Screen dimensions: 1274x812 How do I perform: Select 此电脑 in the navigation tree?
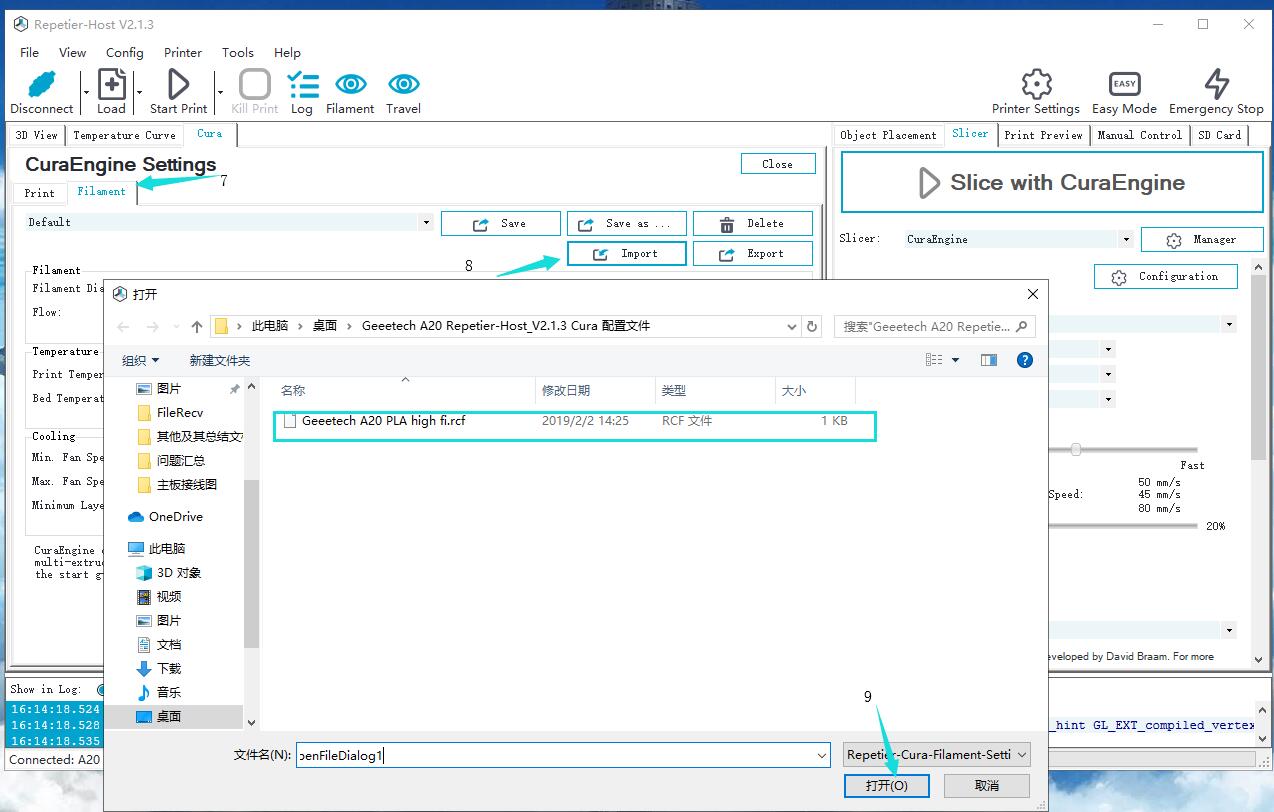[157, 549]
